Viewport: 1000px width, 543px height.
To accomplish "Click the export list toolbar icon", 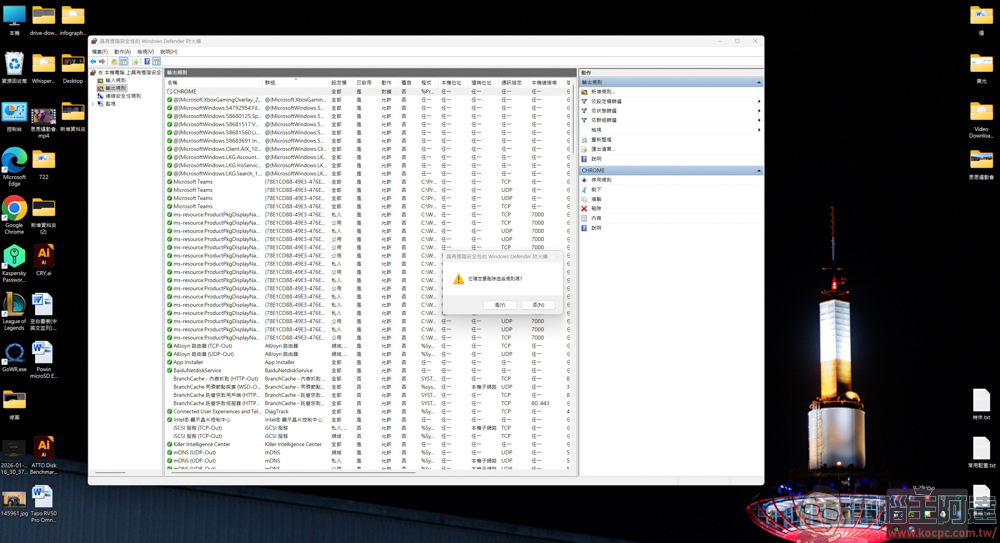I will (135, 62).
